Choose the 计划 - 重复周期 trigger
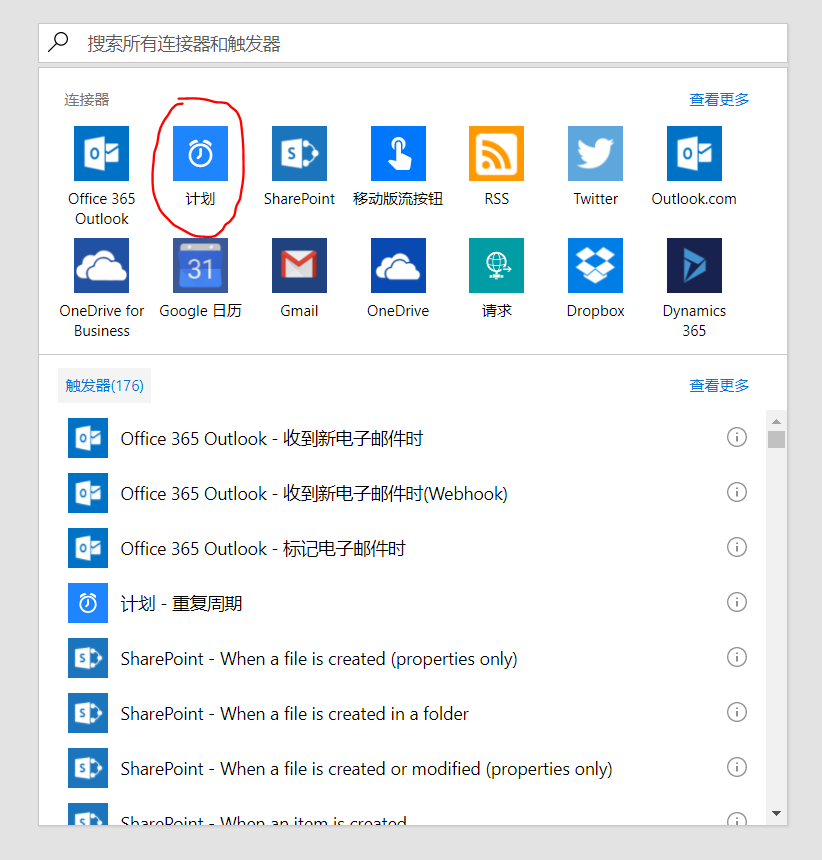This screenshot has height=860, width=822. [181, 603]
